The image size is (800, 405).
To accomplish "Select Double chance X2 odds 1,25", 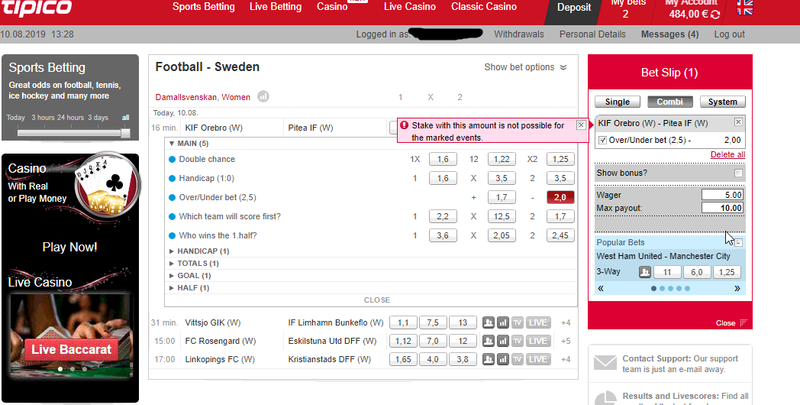I will tap(560, 159).
